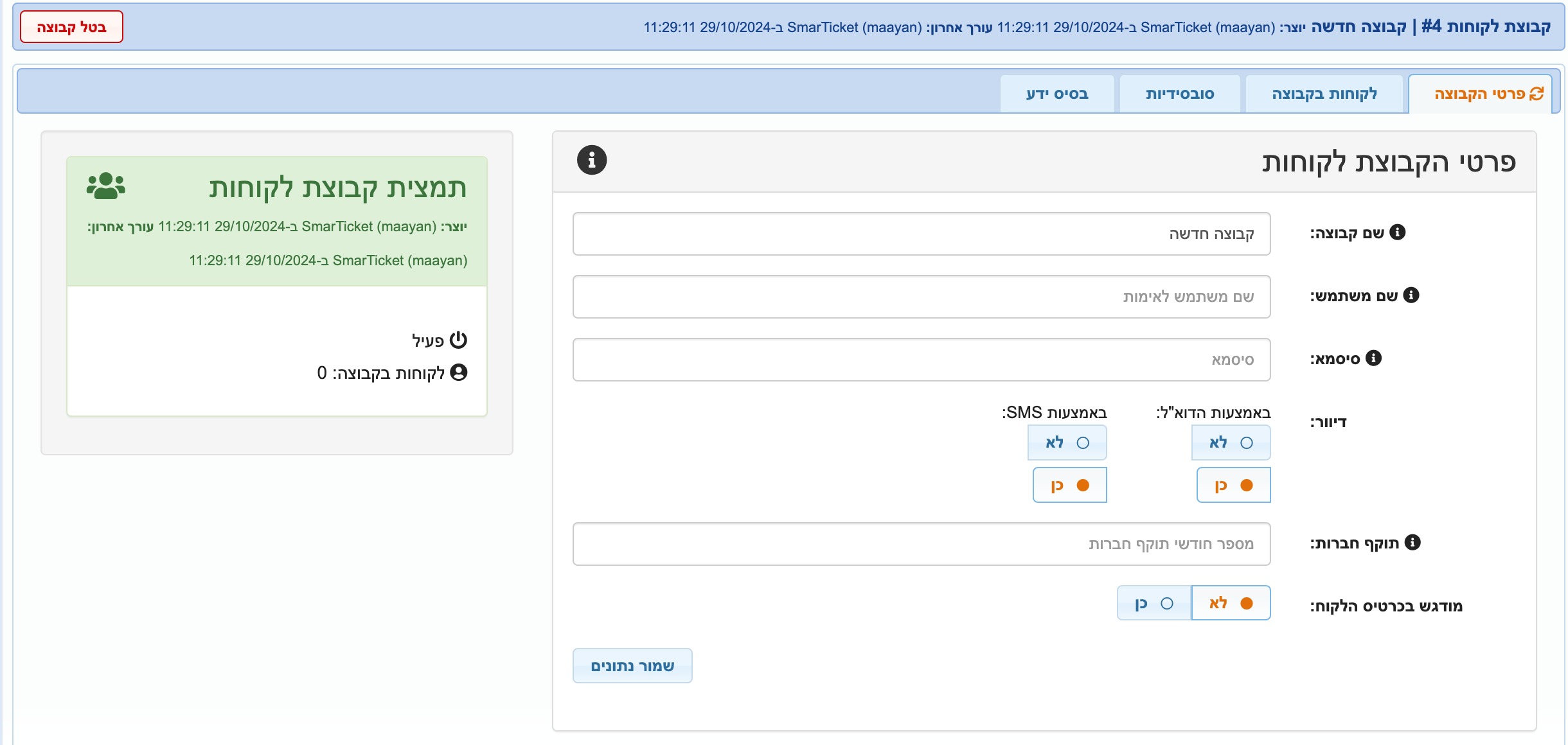Screen dimensions: 1568x745
Task: Click the שמור נתונים save button
Action: [632, 666]
